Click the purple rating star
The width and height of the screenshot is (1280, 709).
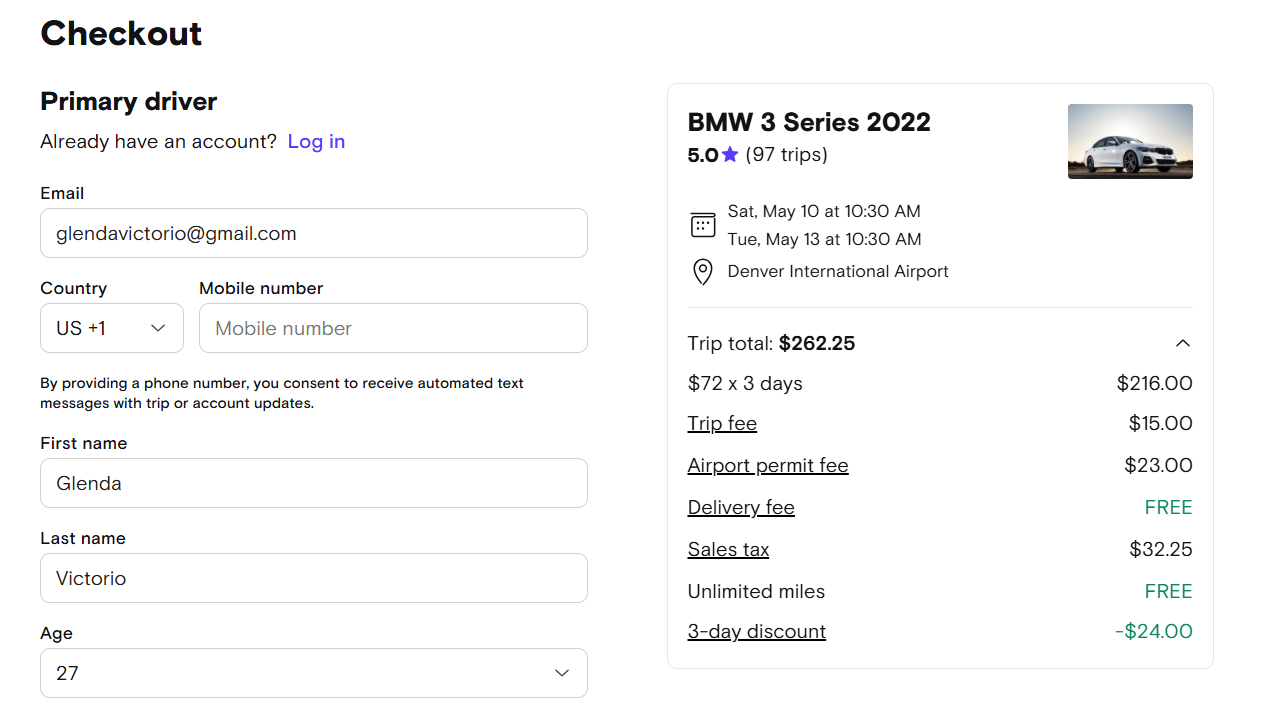730,155
